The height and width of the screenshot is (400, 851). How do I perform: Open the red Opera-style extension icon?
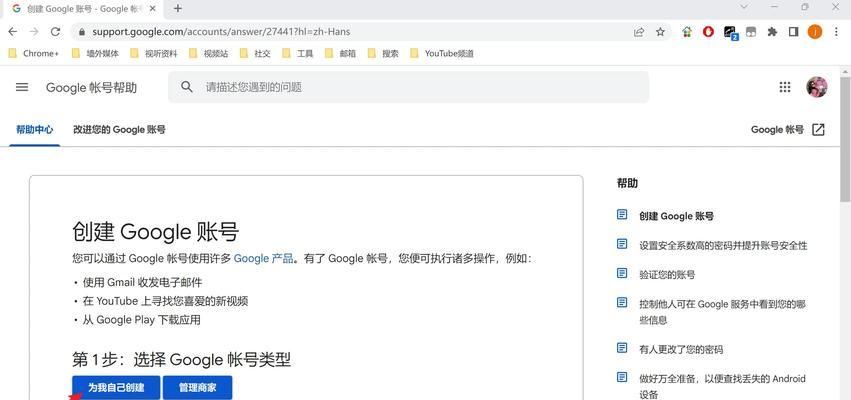tap(708, 32)
